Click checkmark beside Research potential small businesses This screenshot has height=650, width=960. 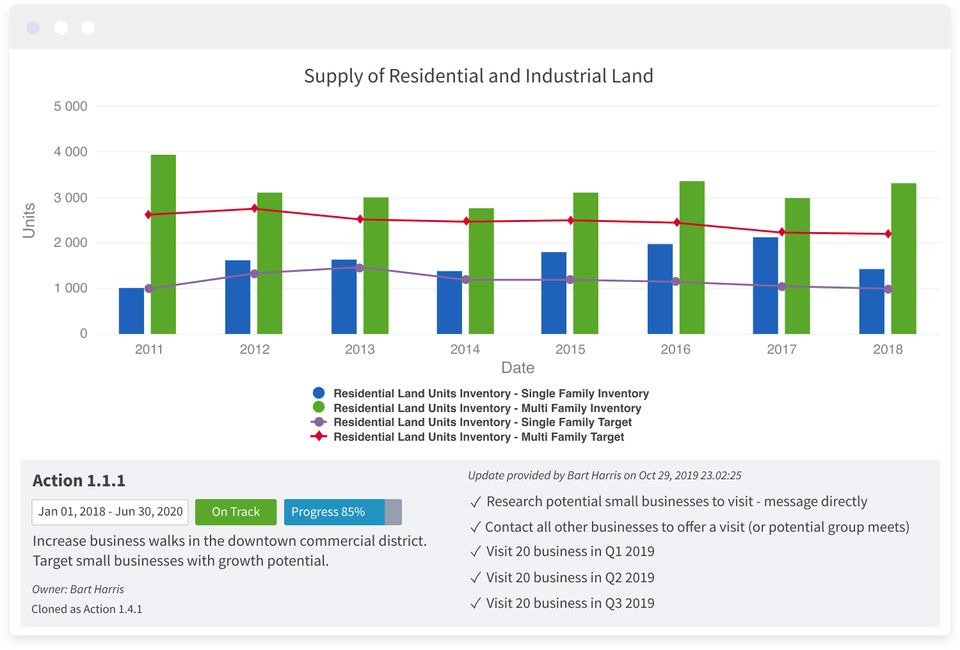click(475, 502)
